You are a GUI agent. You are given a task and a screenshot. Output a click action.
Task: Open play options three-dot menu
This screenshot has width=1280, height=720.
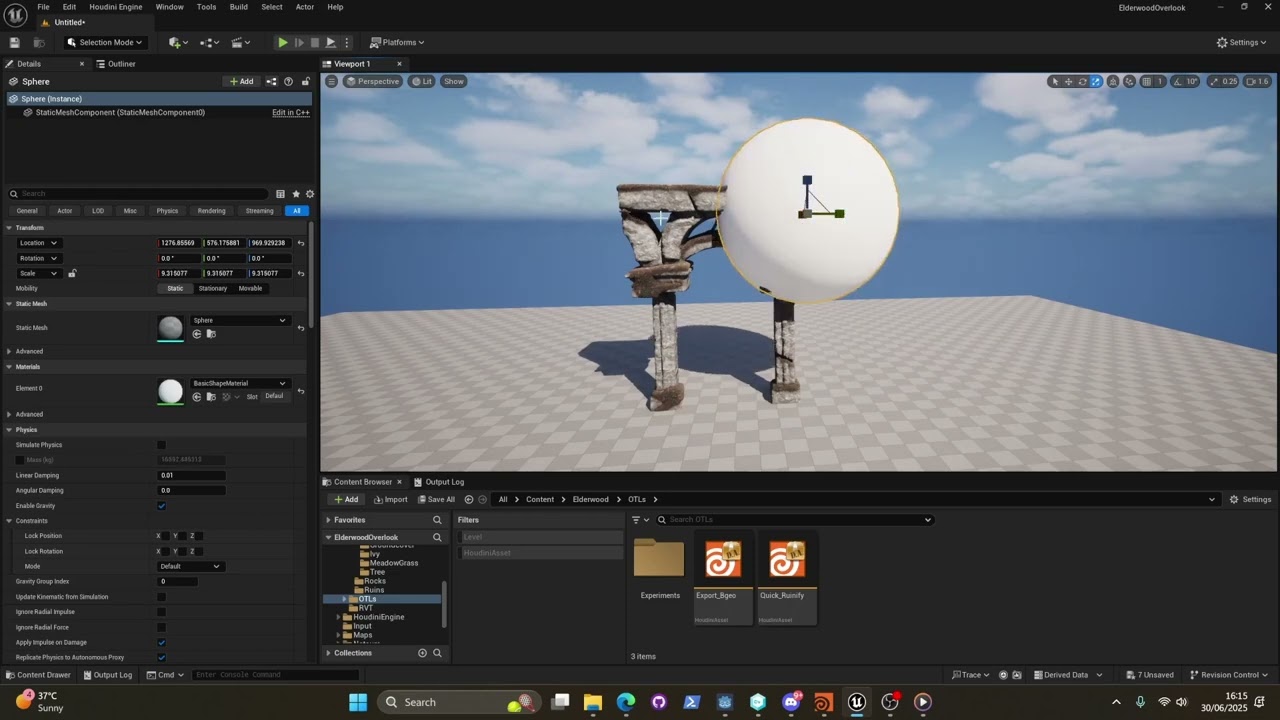tap(347, 42)
